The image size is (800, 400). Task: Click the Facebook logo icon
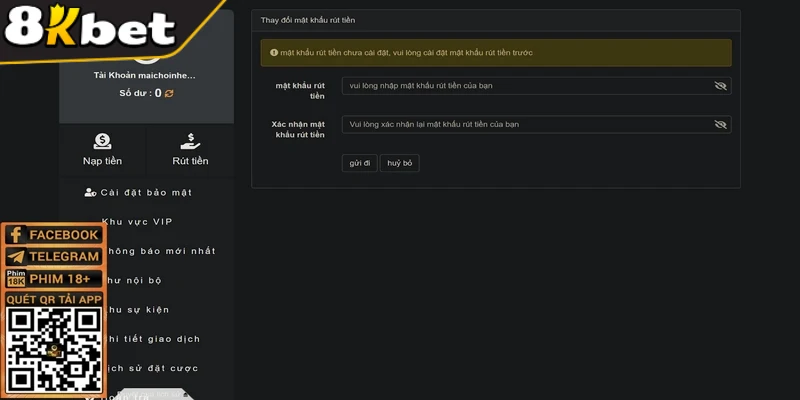(15, 235)
